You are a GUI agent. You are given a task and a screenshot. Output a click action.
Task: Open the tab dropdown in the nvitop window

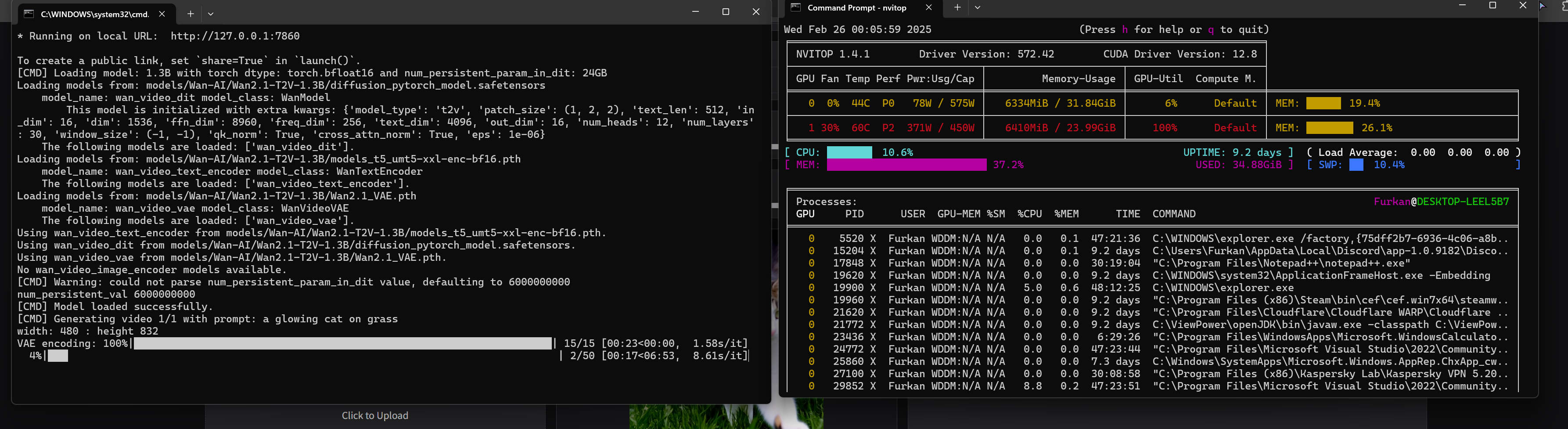(978, 7)
